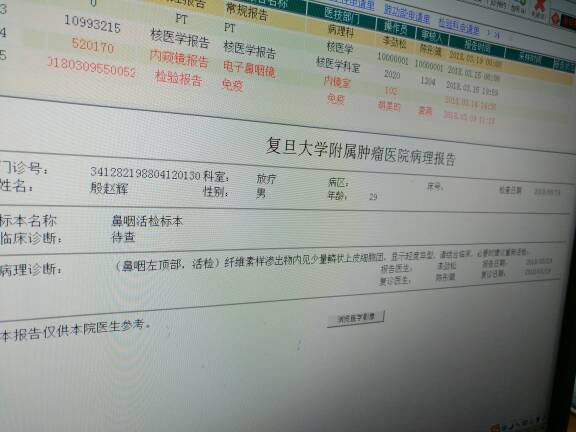The width and height of the screenshot is (576, 432).
Task: Open the 检验科申请单 link
Action: point(458,26)
